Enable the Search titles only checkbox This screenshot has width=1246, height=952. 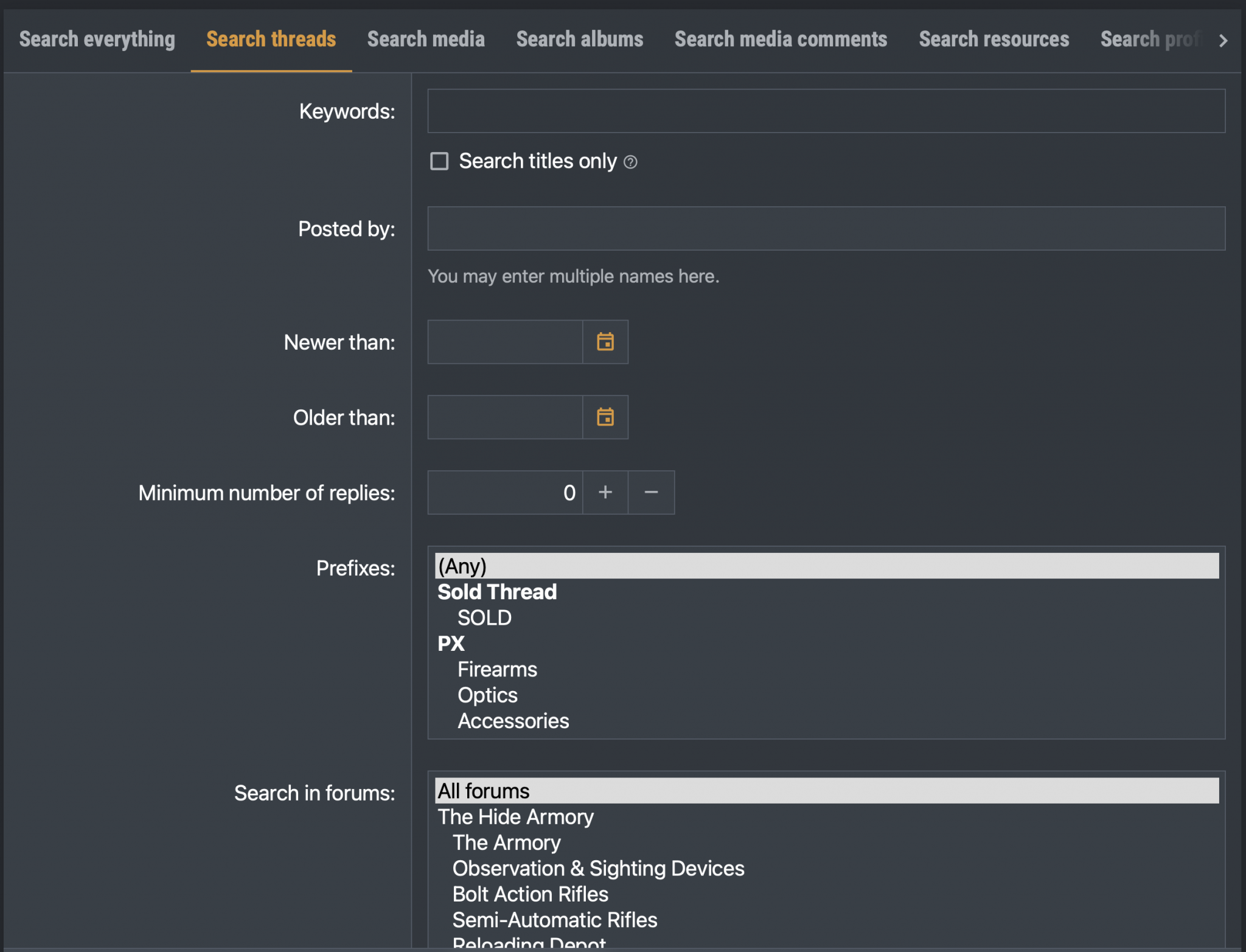click(x=439, y=161)
